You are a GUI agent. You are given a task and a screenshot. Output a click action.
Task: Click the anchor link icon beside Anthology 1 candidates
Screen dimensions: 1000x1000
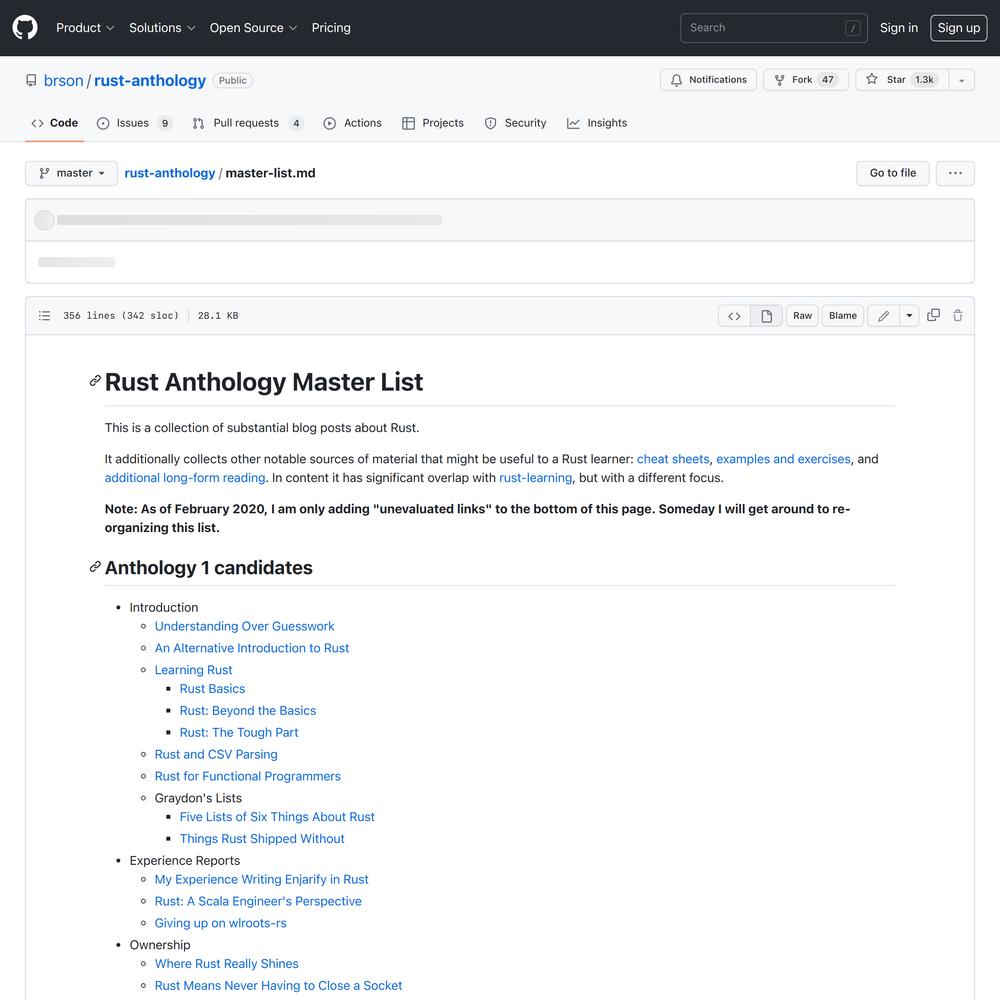pyautogui.click(x=95, y=567)
